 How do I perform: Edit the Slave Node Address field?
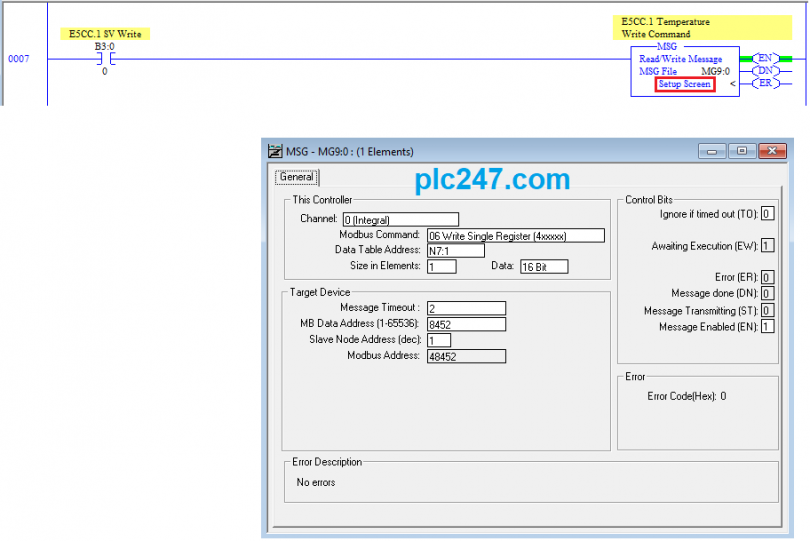click(439, 341)
